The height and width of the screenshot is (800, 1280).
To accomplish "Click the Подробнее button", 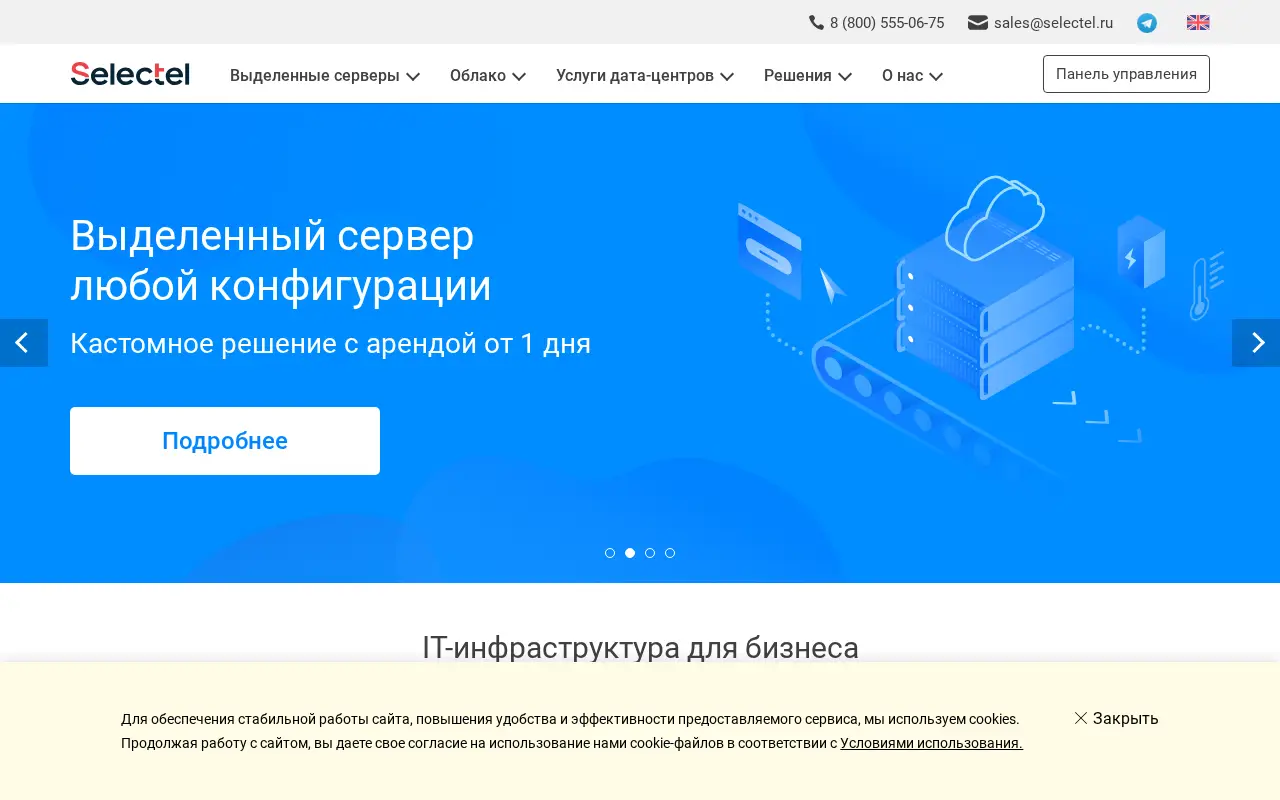I will tap(225, 441).
